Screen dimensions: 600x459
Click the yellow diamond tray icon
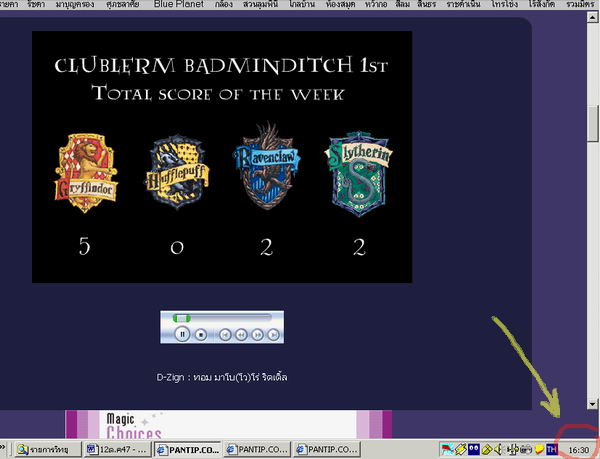(487, 449)
